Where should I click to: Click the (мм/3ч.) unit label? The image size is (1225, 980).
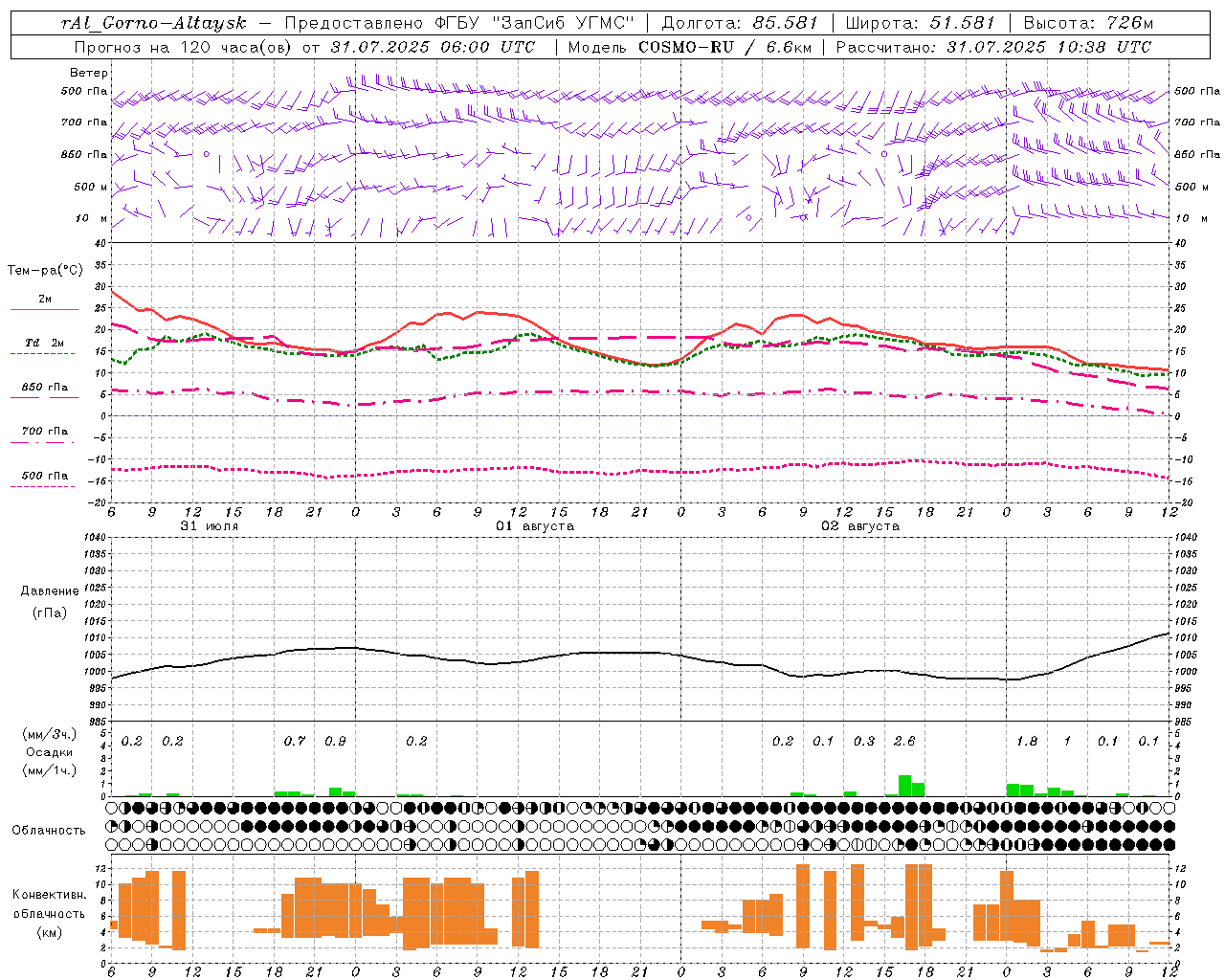pyautogui.click(x=50, y=734)
